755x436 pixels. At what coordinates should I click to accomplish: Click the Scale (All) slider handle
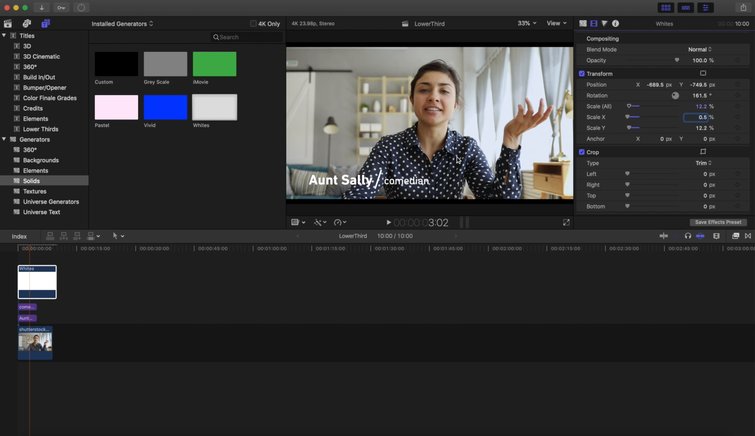628,106
